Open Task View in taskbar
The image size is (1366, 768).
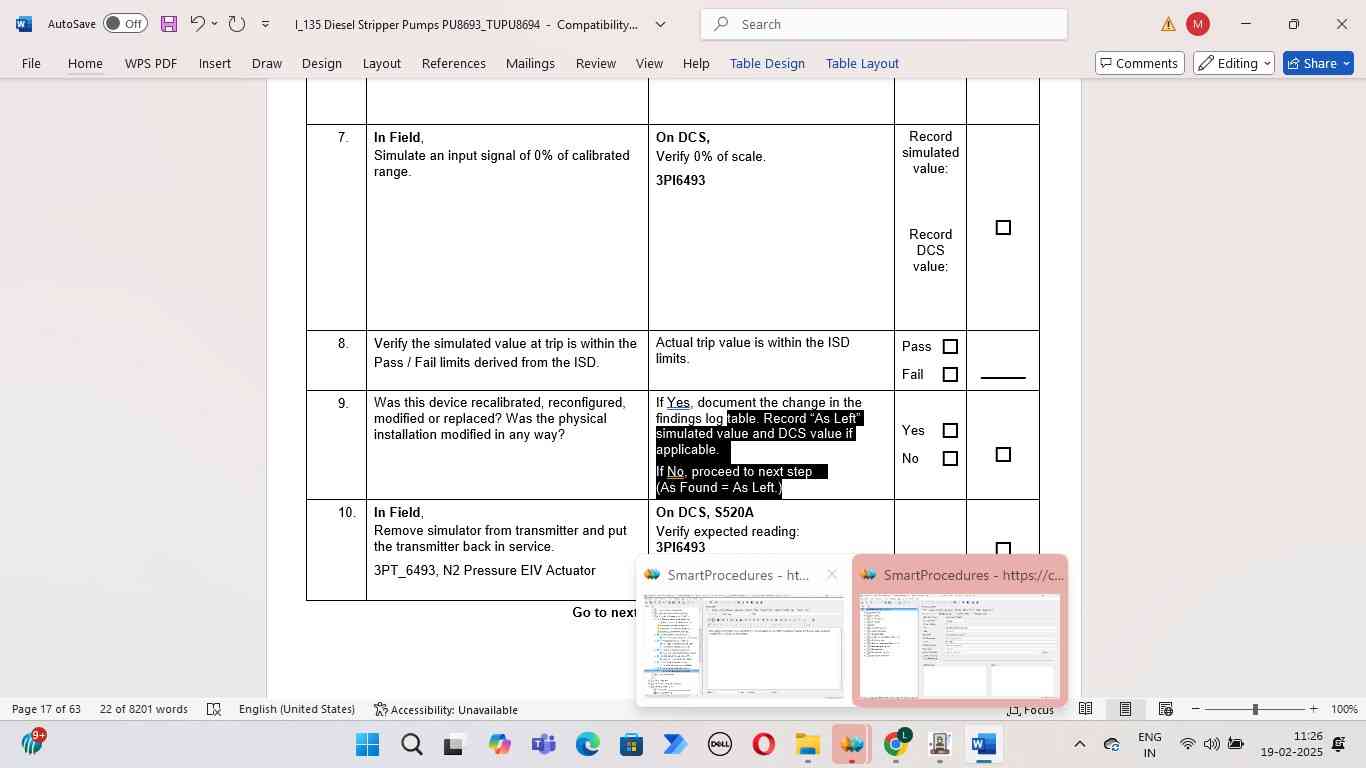455,744
